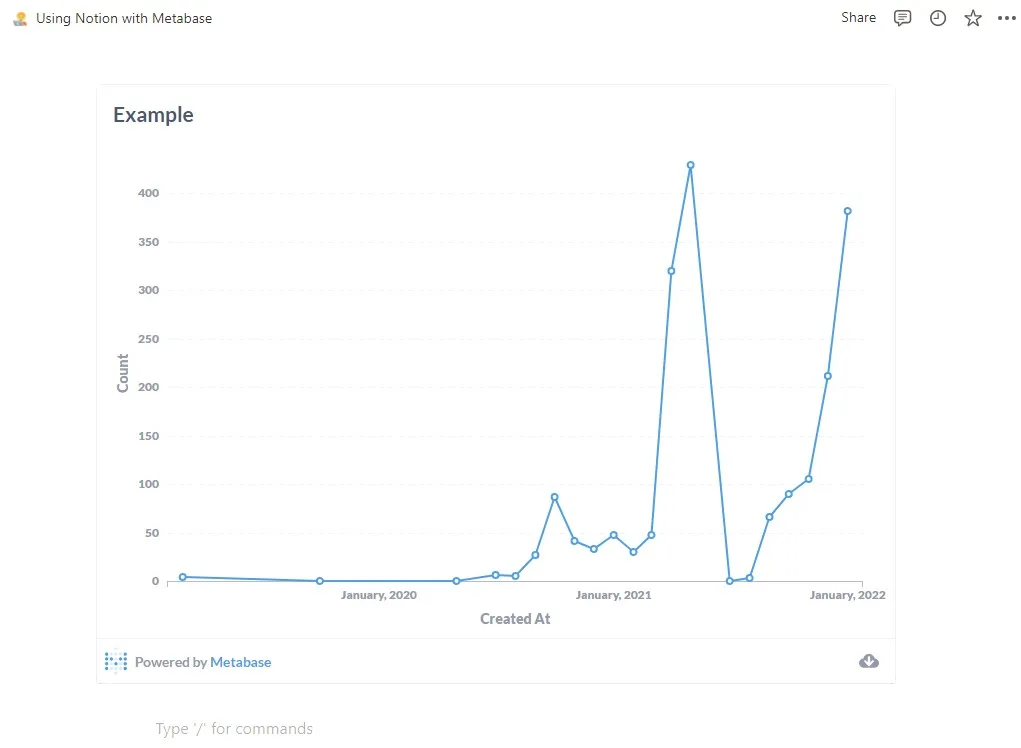Click the January, 2020 axis label
The width and height of the screenshot is (1021, 748).
click(x=379, y=595)
